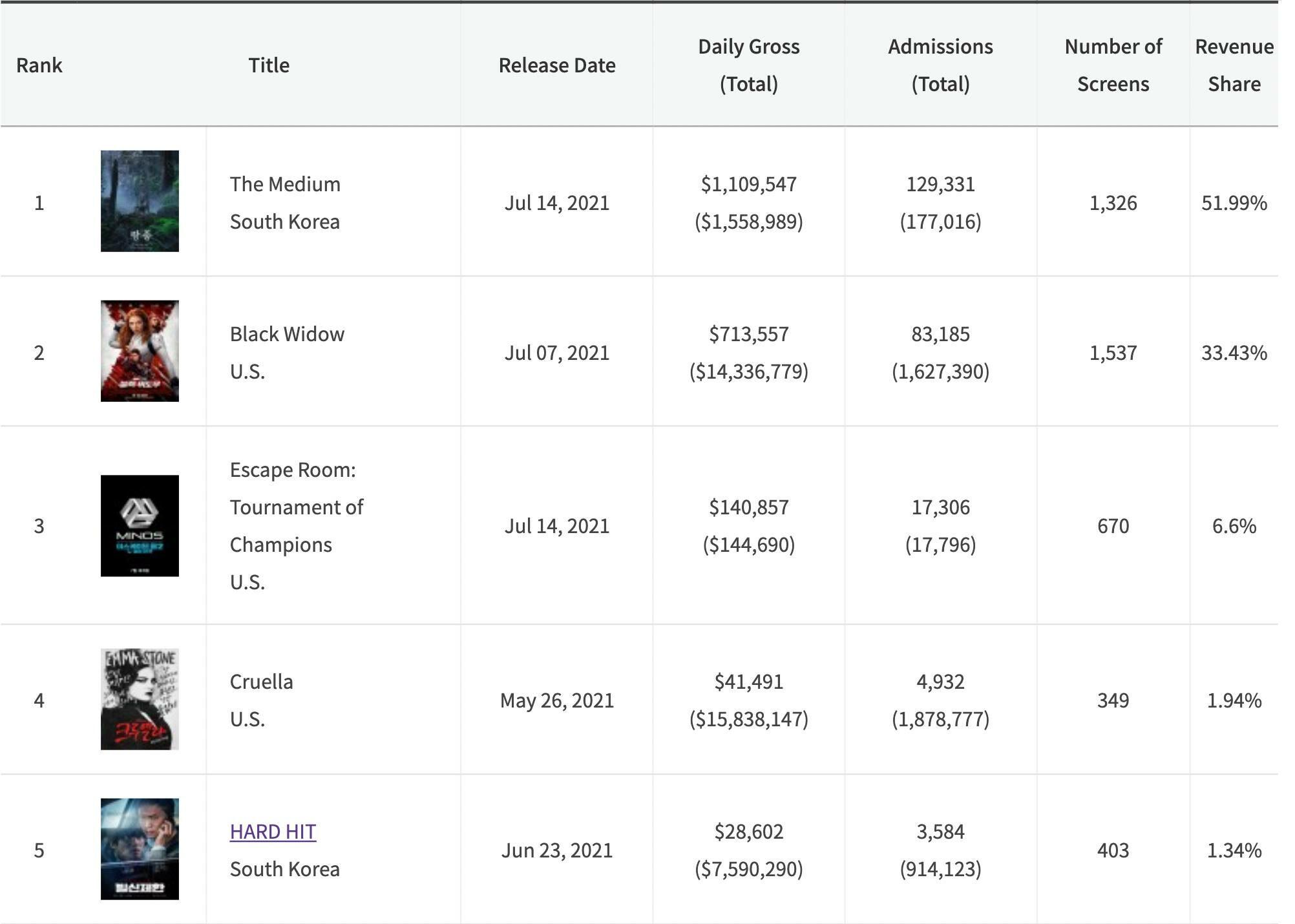The width and height of the screenshot is (1295, 924).
Task: Click the HARD HIT poster thumbnail
Action: click(140, 849)
